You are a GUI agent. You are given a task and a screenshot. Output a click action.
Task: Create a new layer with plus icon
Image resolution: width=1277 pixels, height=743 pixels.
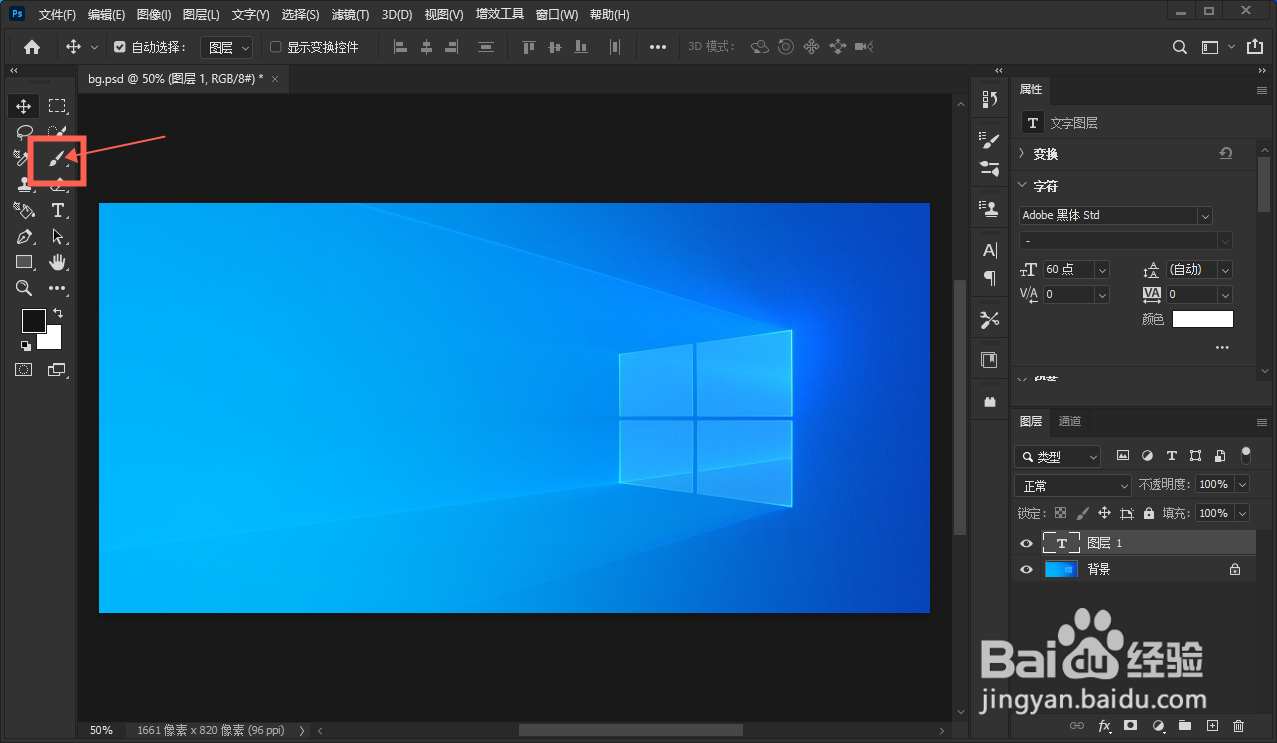point(1212,725)
